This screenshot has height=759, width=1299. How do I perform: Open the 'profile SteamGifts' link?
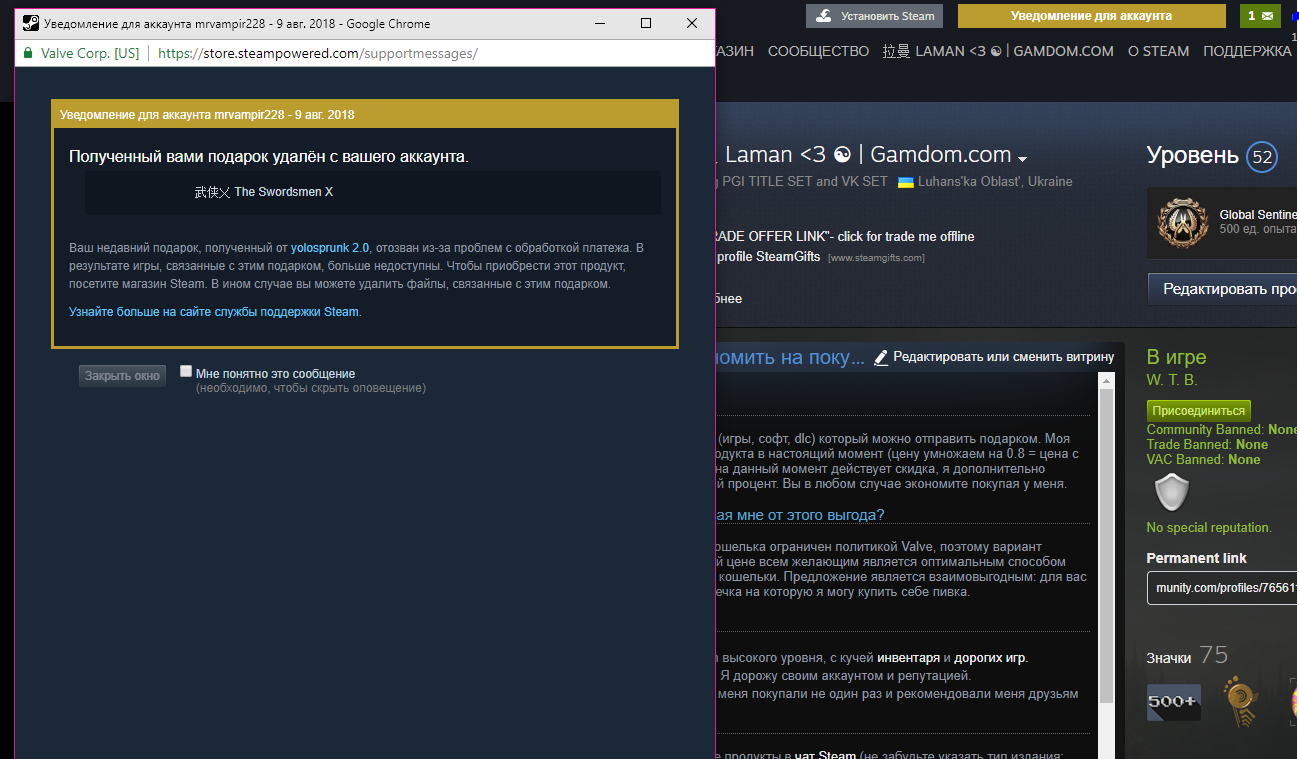(770, 257)
